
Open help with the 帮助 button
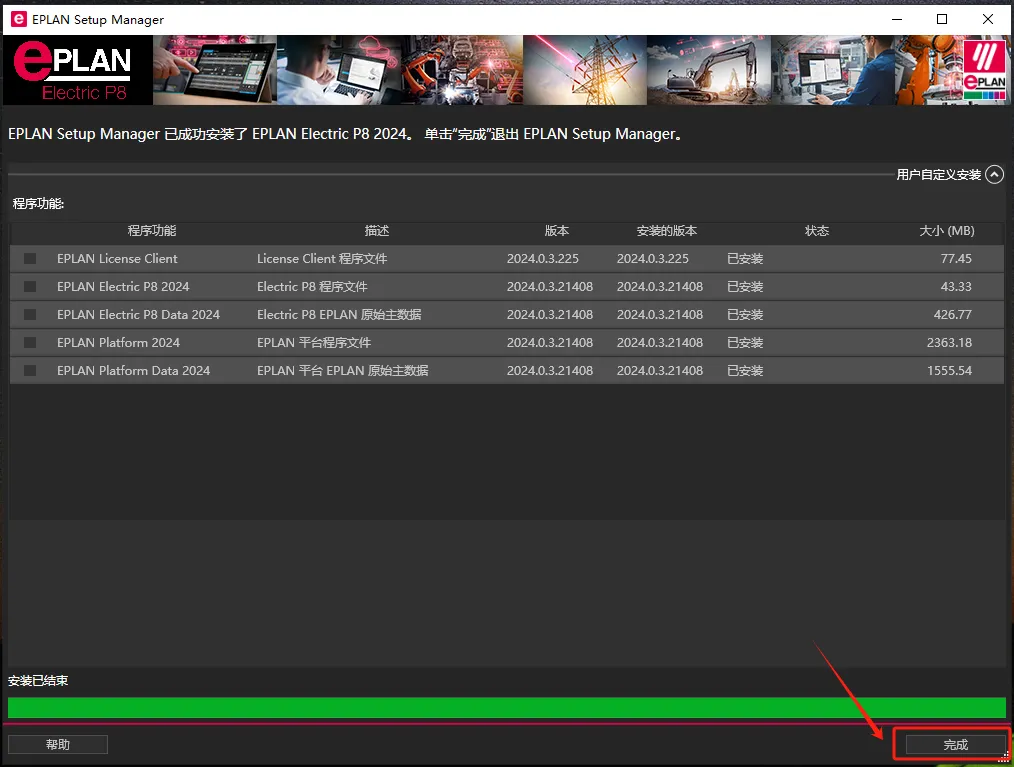pyautogui.click(x=58, y=744)
